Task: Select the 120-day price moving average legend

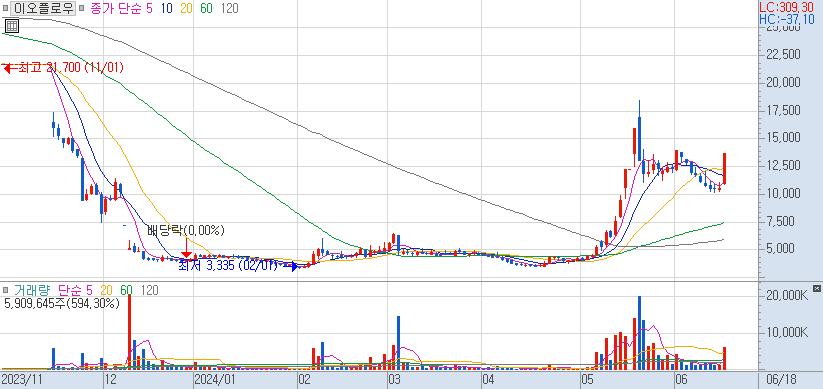Action: click(x=229, y=8)
